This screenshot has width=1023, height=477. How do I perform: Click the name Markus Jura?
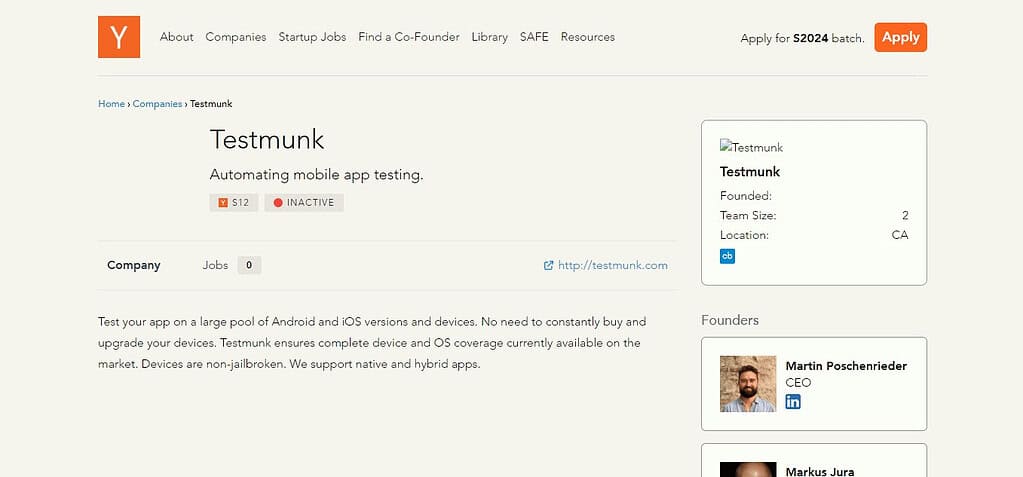pyautogui.click(x=819, y=472)
